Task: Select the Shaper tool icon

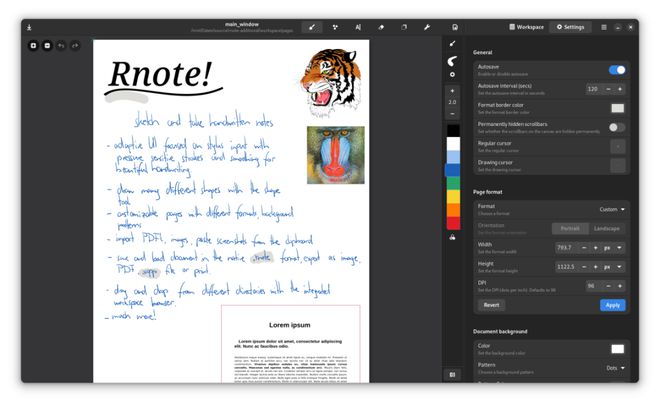Action: [x=335, y=27]
